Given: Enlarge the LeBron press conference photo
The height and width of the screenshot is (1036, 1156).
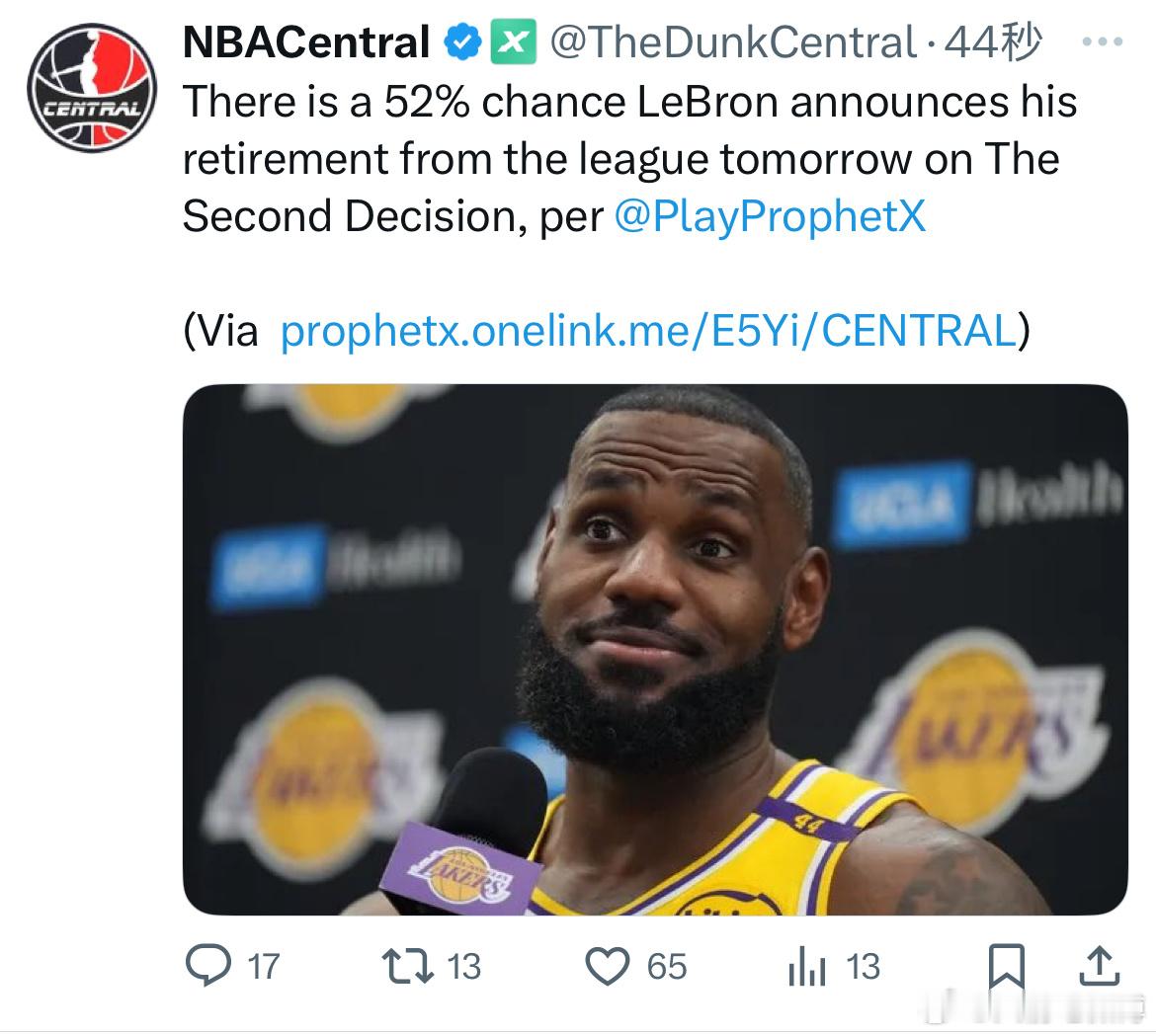Looking at the screenshot, I should (x=655, y=649).
